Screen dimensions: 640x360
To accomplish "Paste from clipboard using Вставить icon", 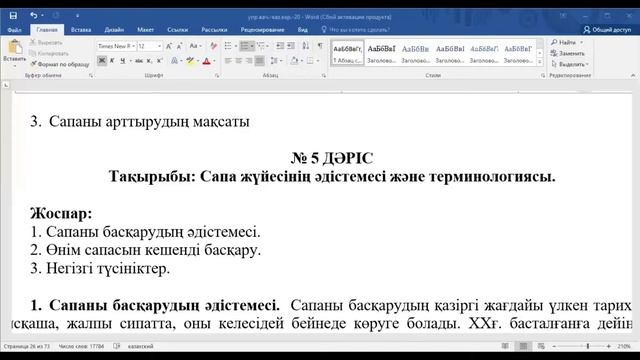I will [15, 47].
